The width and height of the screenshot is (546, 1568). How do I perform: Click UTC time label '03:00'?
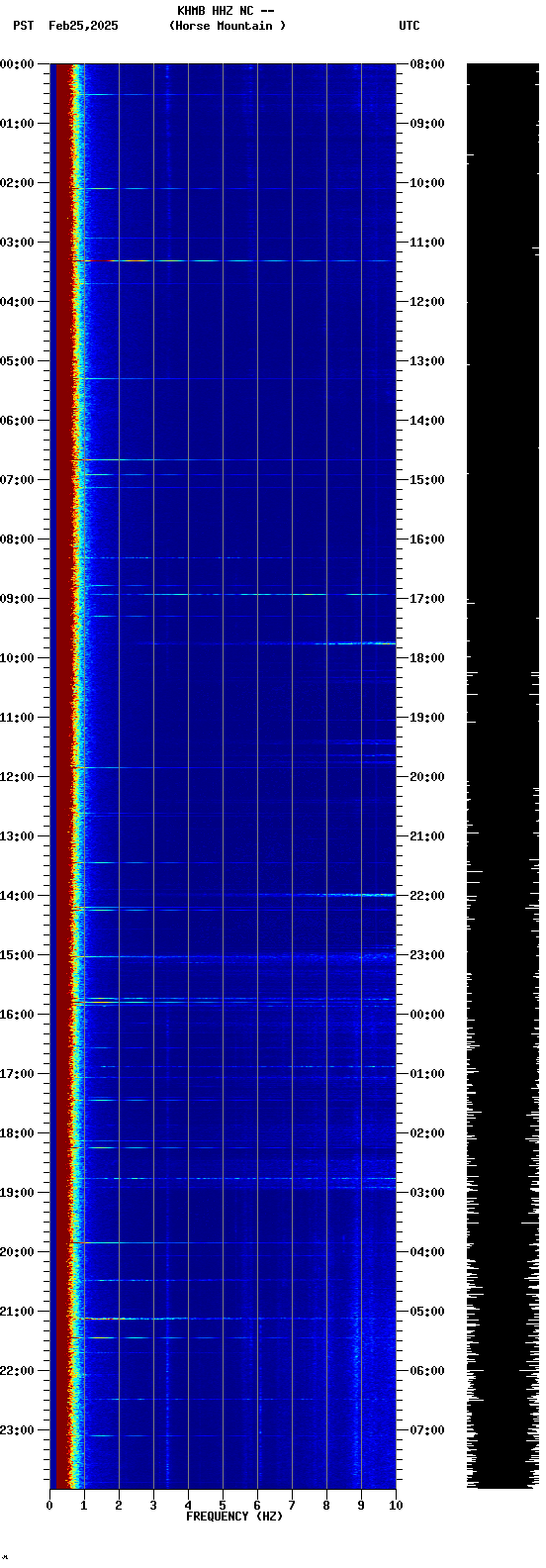point(427,1193)
